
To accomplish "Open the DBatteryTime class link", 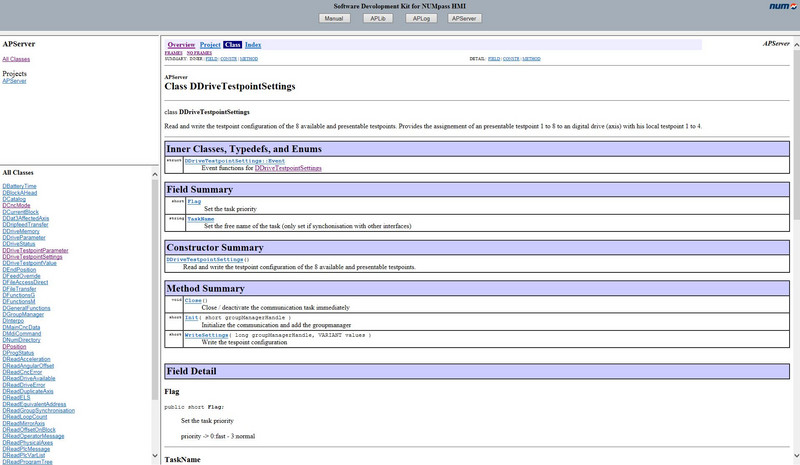I will (x=19, y=186).
